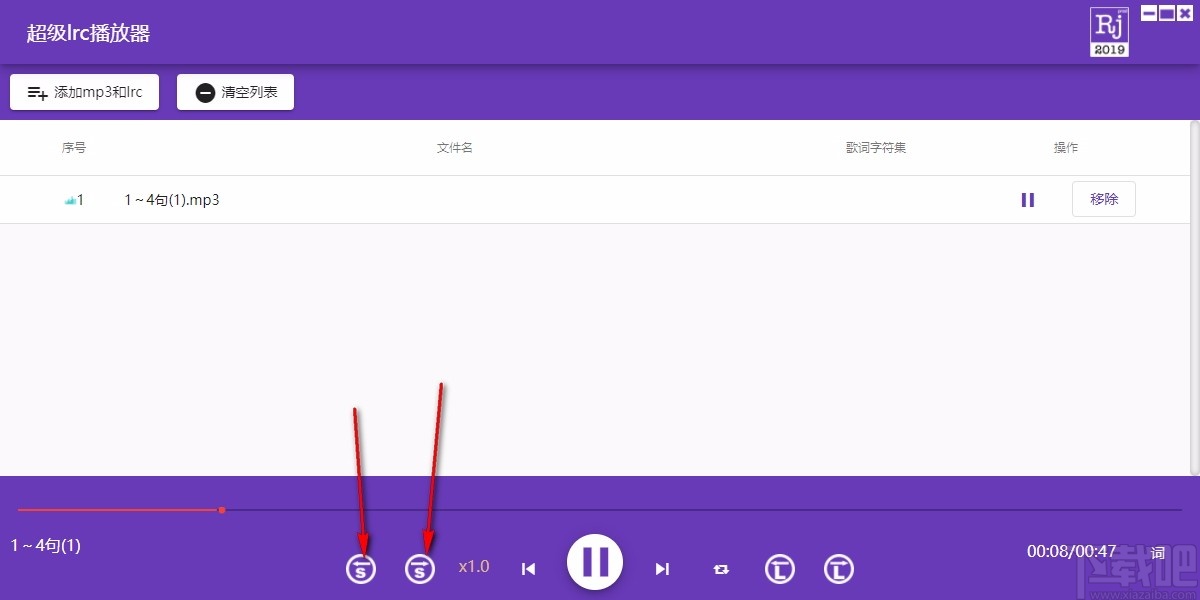This screenshot has width=1200, height=600.
Task: Click the 歌词字符集 column header
Action: tap(876, 148)
